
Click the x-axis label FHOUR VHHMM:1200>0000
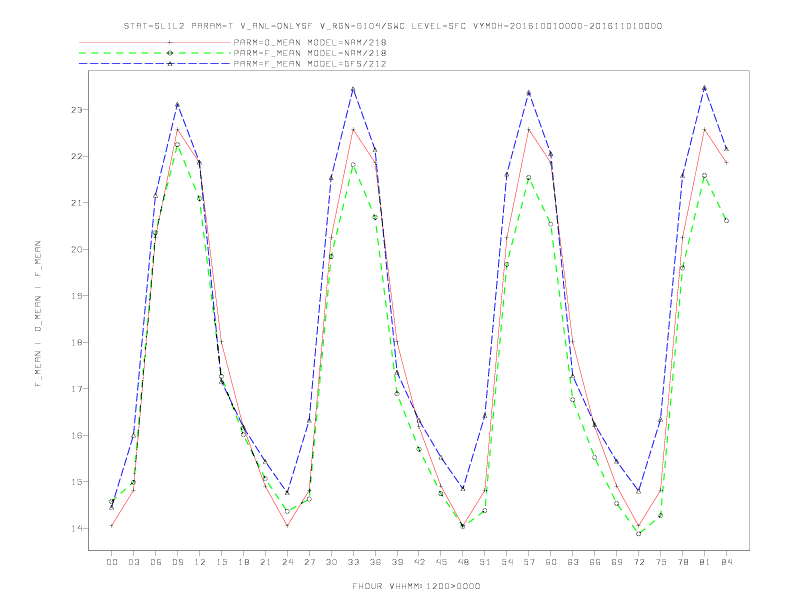coord(416,586)
